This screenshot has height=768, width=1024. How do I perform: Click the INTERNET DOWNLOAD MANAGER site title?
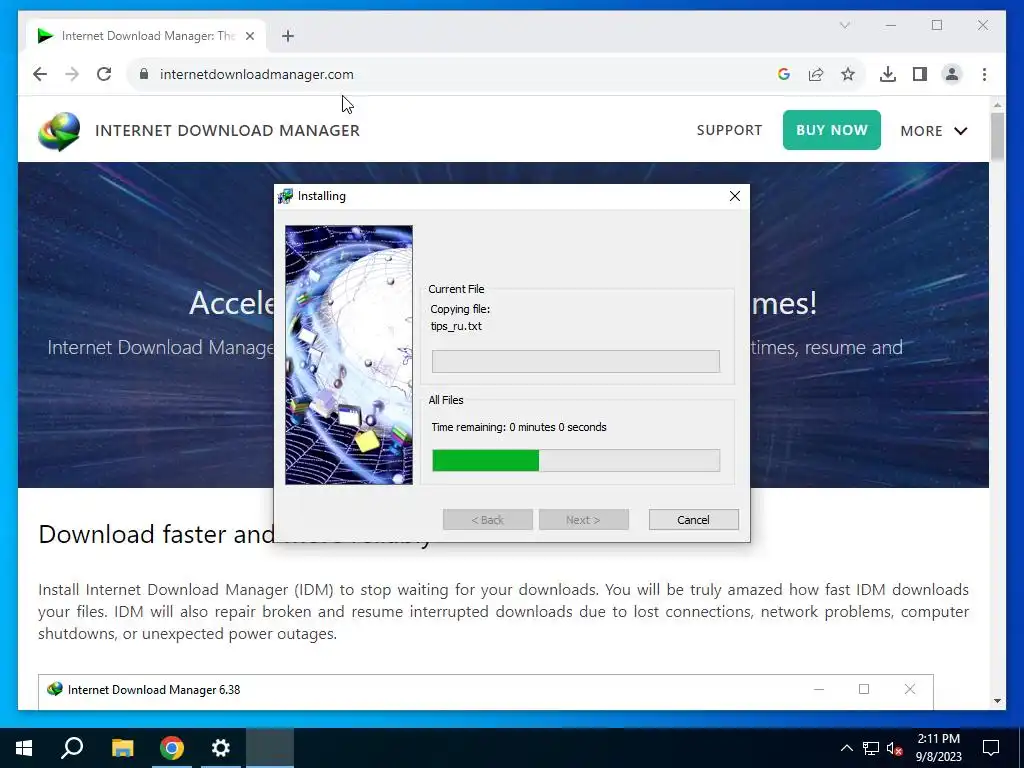coord(227,131)
